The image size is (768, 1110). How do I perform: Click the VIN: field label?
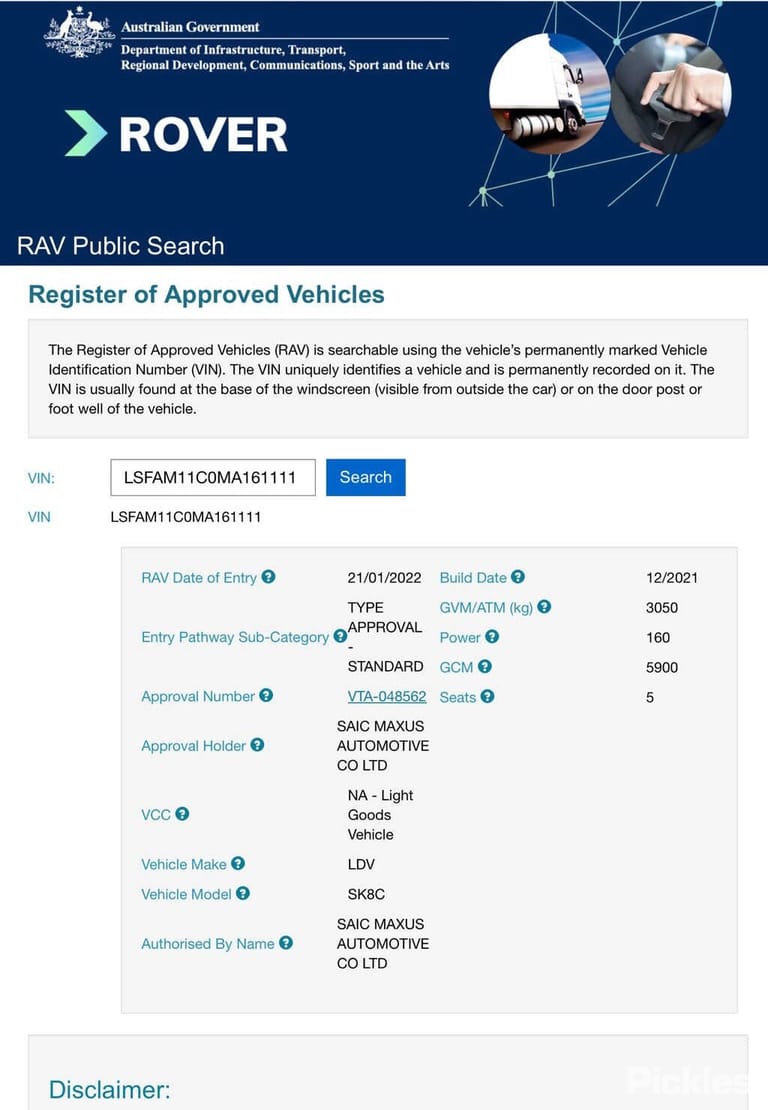[41, 478]
